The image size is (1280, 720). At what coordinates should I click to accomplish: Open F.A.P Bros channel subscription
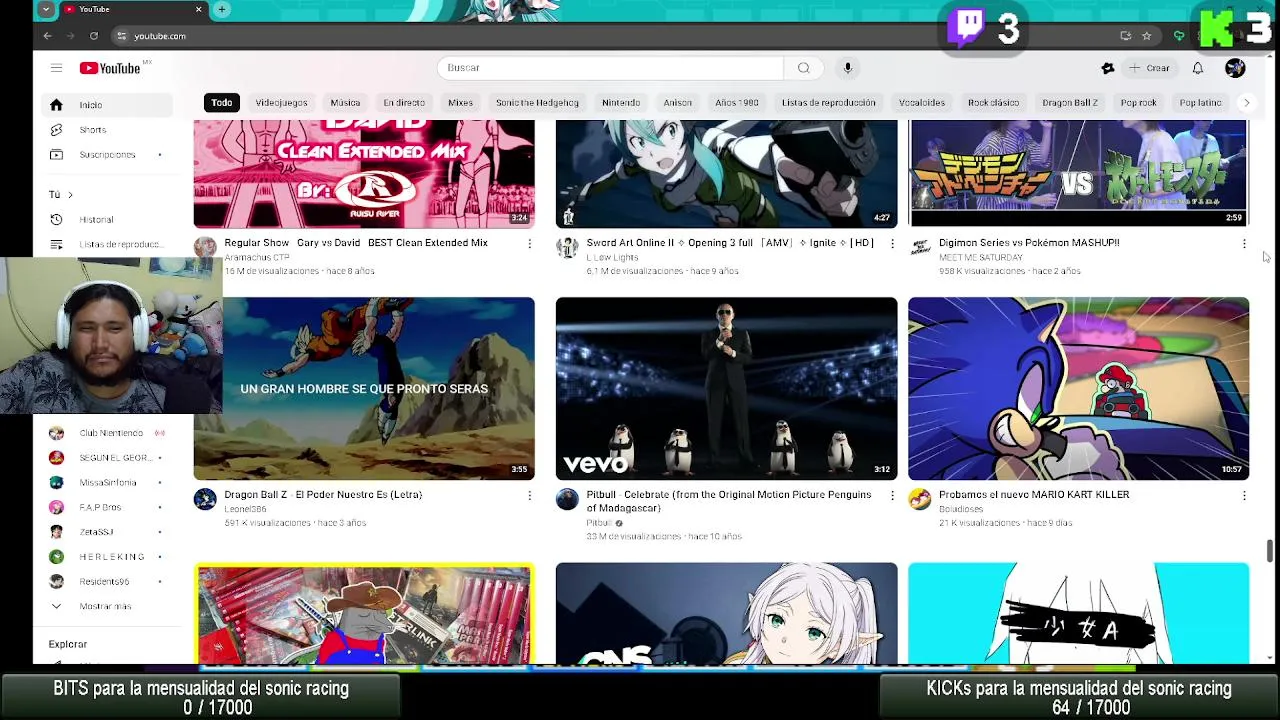(x=108, y=507)
